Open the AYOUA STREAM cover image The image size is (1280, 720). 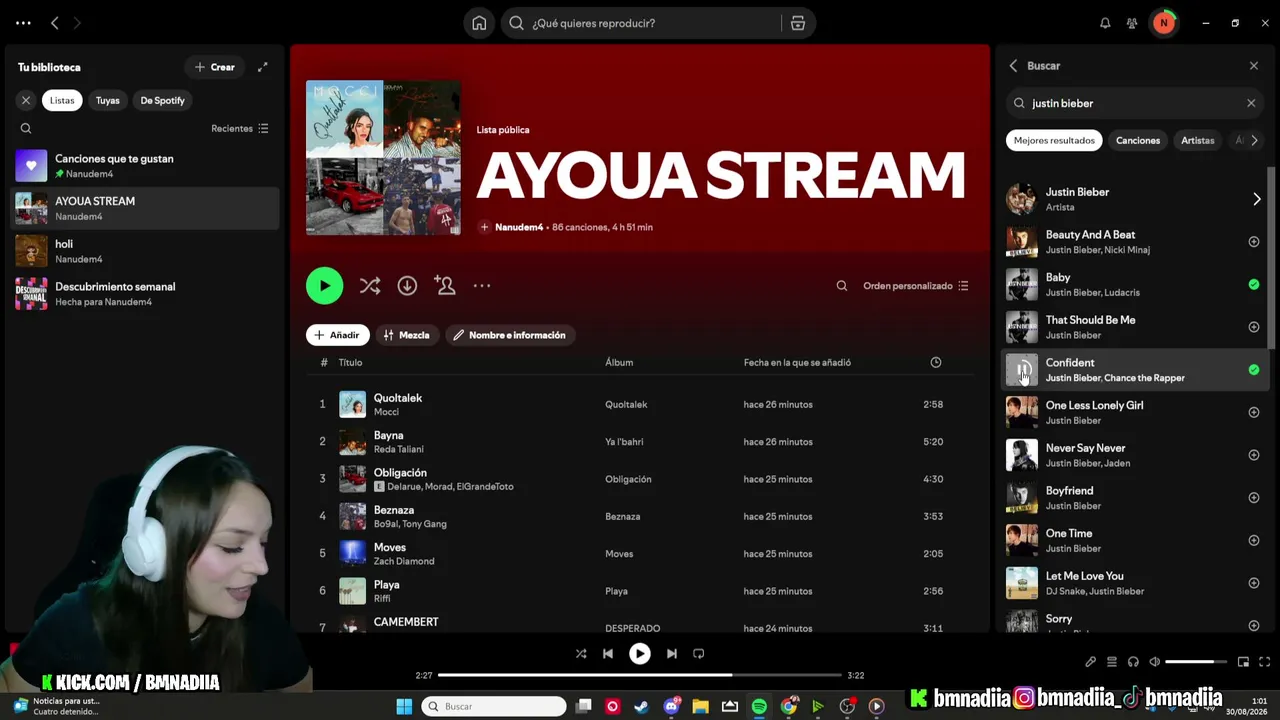pyautogui.click(x=383, y=158)
